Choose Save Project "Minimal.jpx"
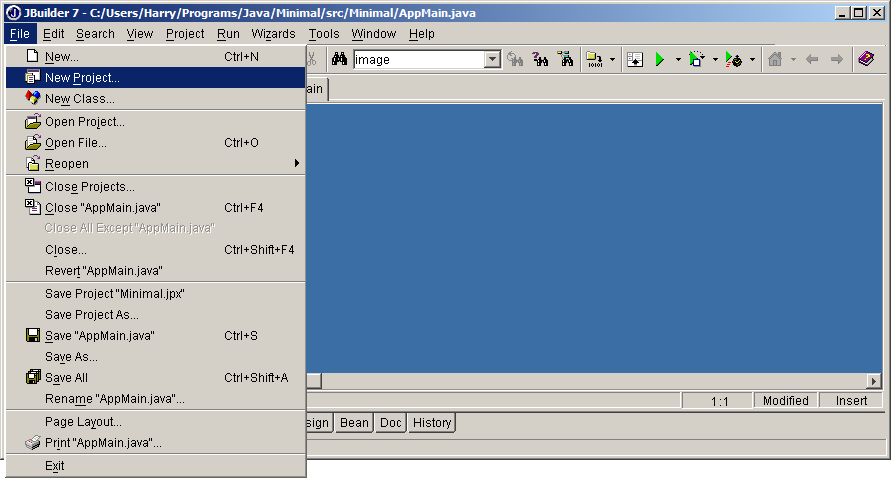 (x=156, y=293)
